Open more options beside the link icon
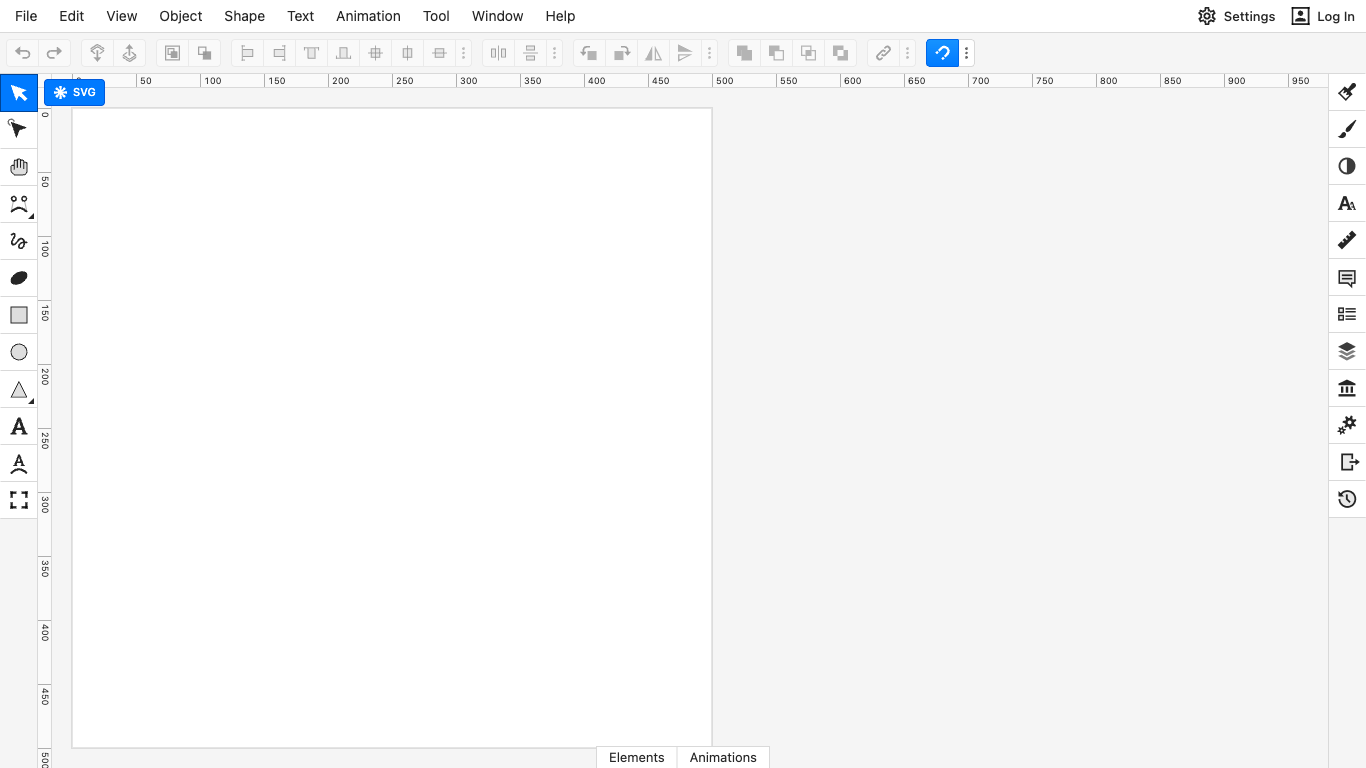 pos(907,53)
